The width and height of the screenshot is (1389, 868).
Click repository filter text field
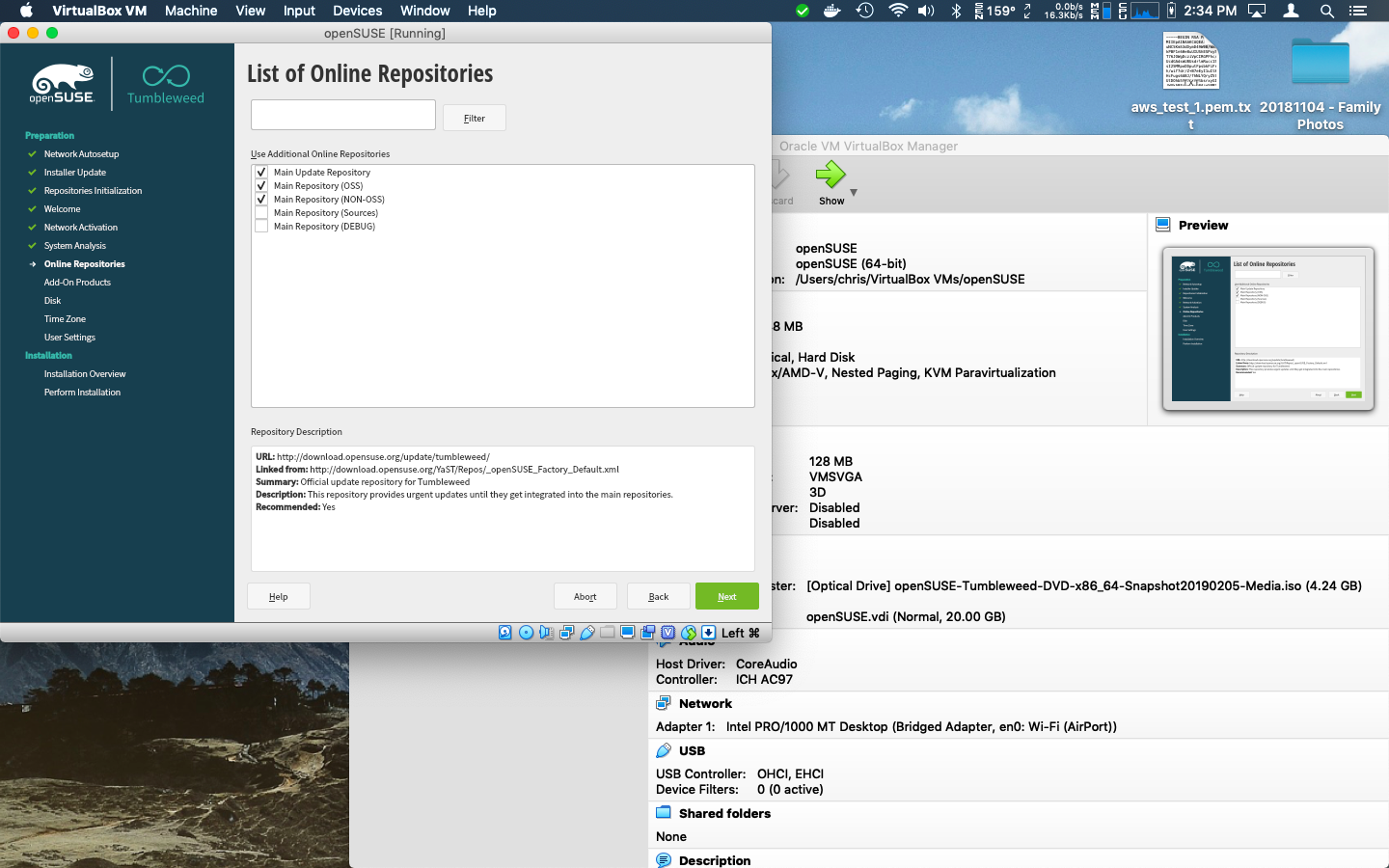tap(343, 115)
